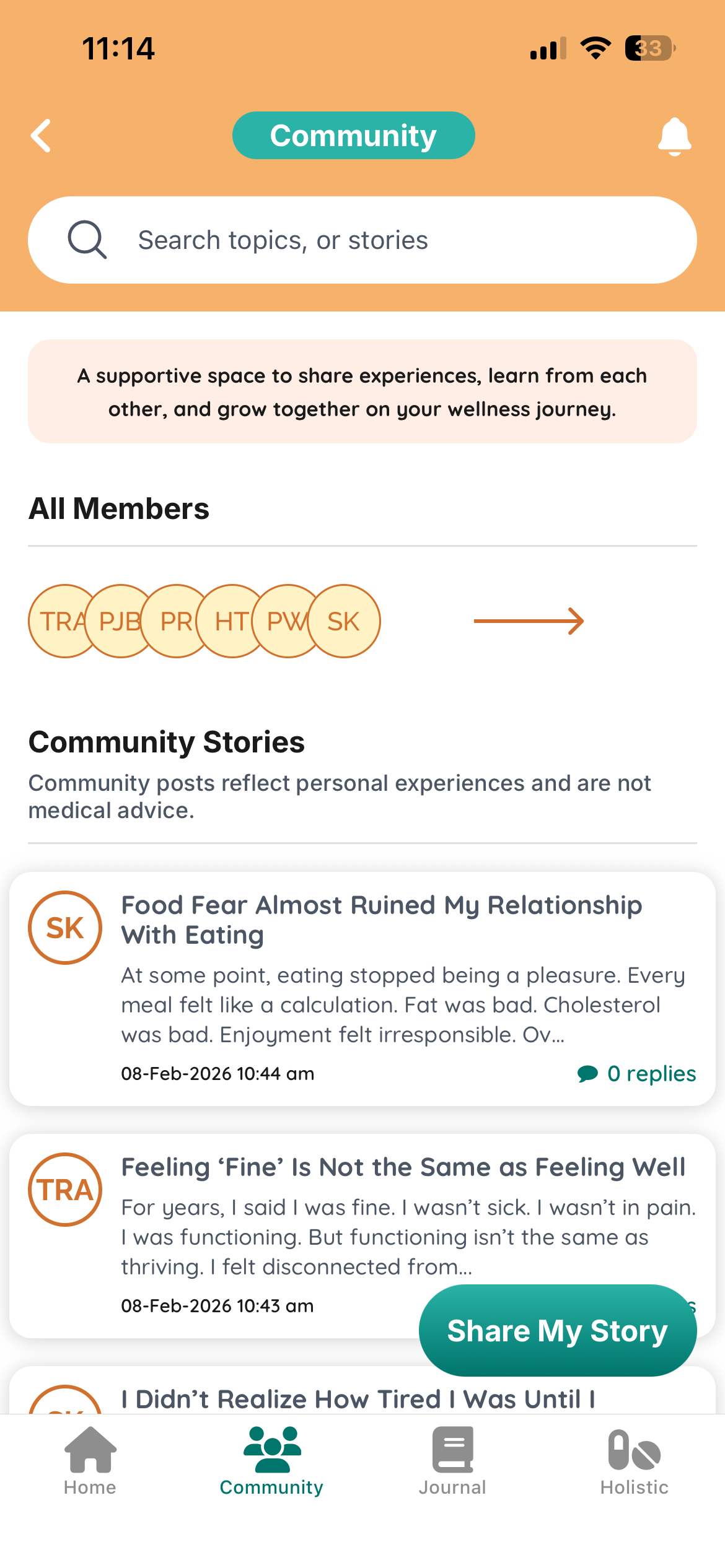
Task: Tap the TRA author avatar on story
Action: tap(65, 1190)
